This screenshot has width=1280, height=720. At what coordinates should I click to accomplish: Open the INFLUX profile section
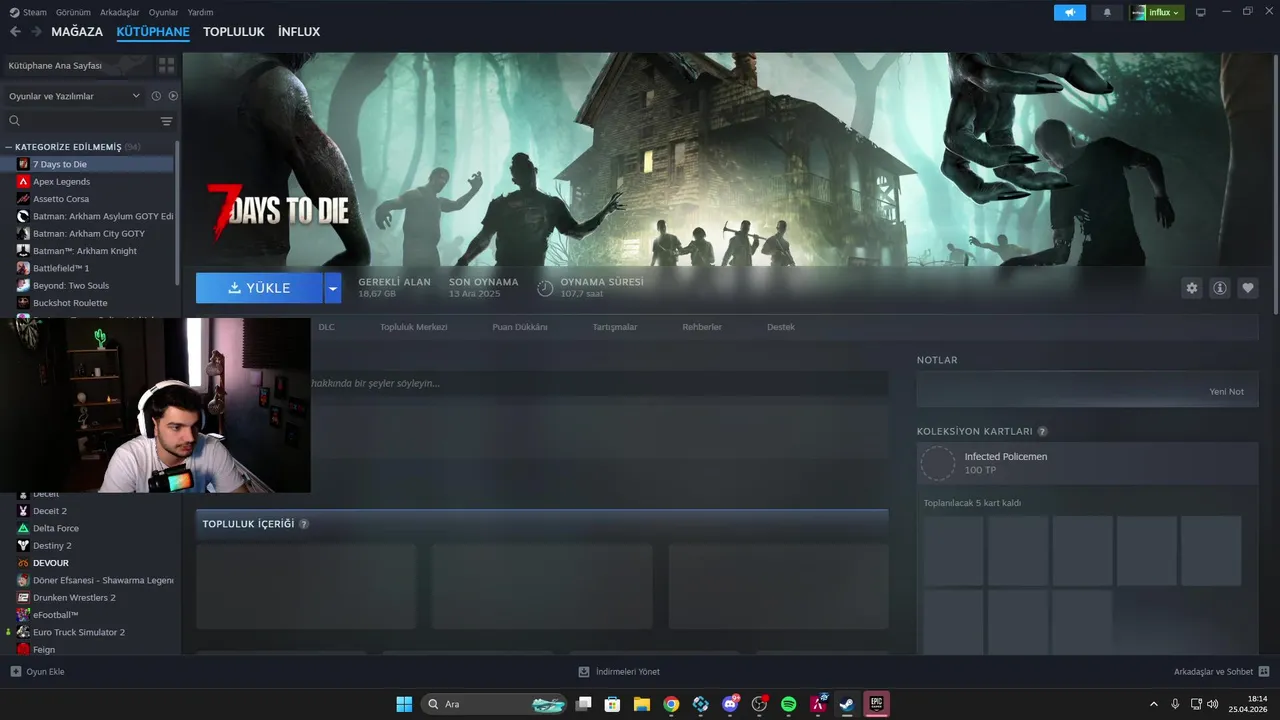299,32
